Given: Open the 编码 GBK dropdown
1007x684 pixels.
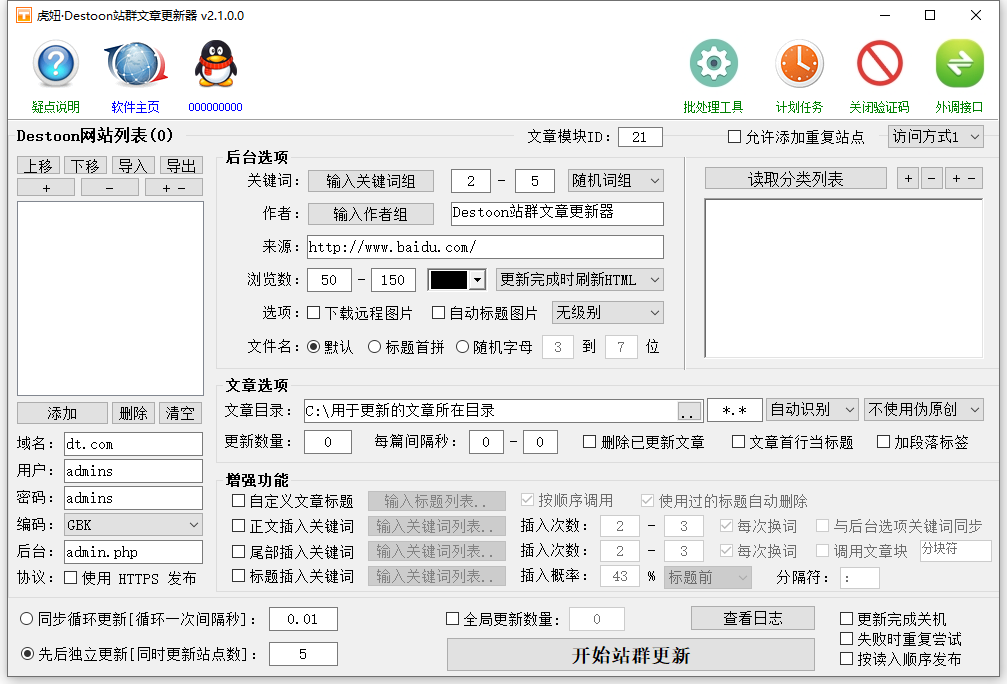Looking at the screenshot, I should pyautogui.click(x=134, y=525).
